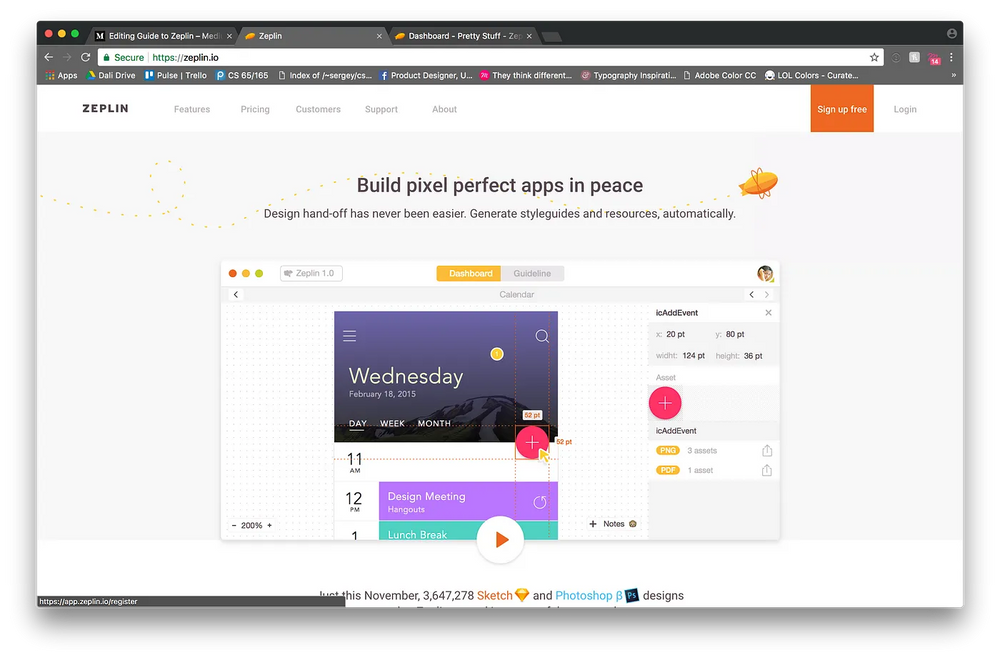
Task: Click the bookmark star in the address bar
Action: click(875, 57)
